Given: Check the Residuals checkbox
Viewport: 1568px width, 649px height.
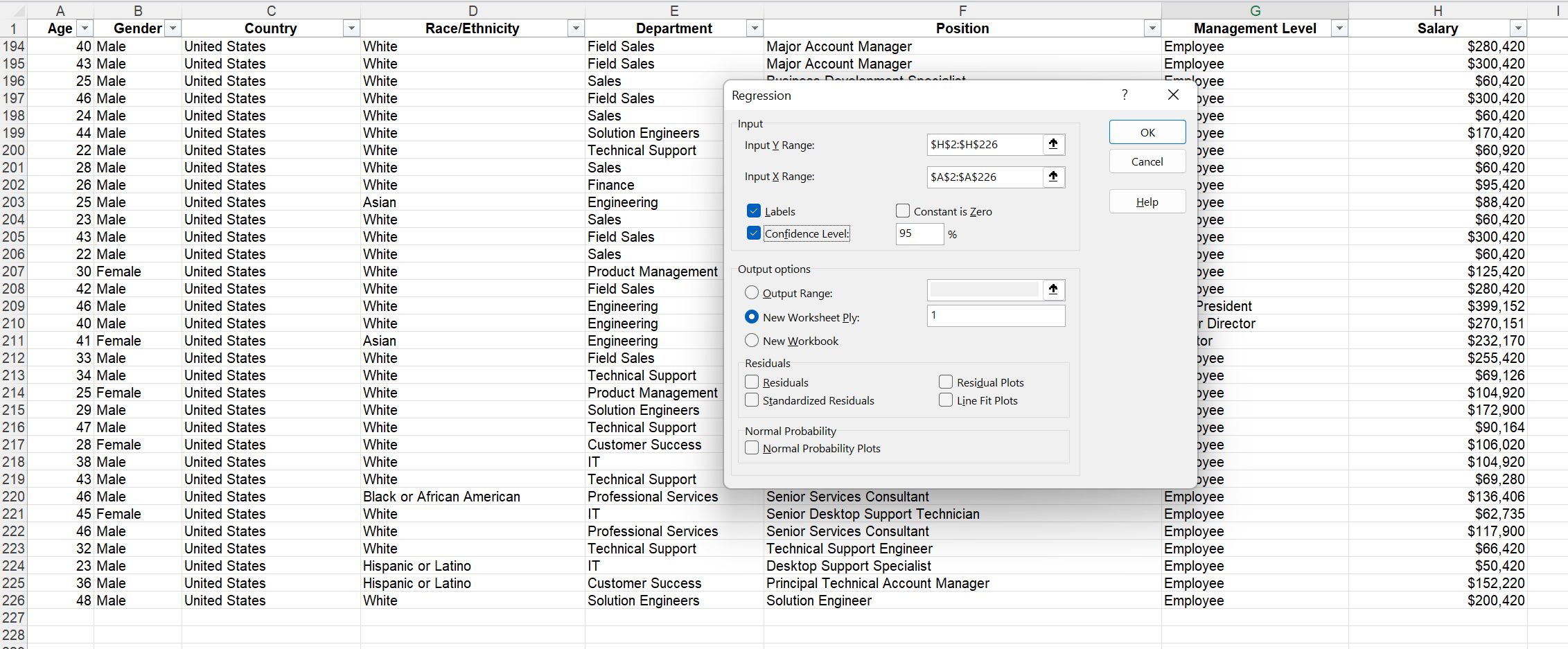Looking at the screenshot, I should (x=752, y=382).
